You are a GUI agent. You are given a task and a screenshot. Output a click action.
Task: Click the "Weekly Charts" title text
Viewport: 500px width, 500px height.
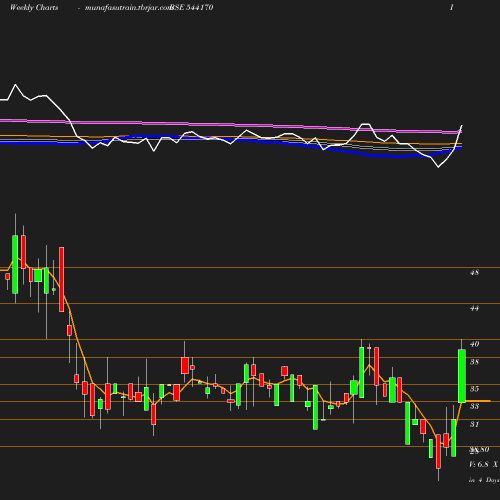(x=34, y=7)
